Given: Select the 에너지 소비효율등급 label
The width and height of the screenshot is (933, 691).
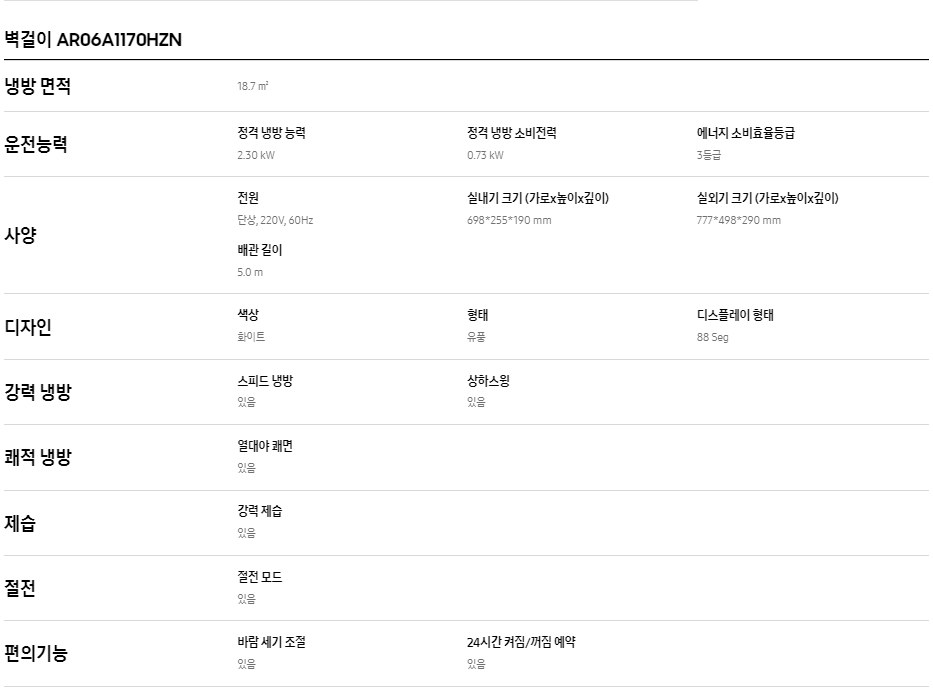Looking at the screenshot, I should [x=746, y=133].
